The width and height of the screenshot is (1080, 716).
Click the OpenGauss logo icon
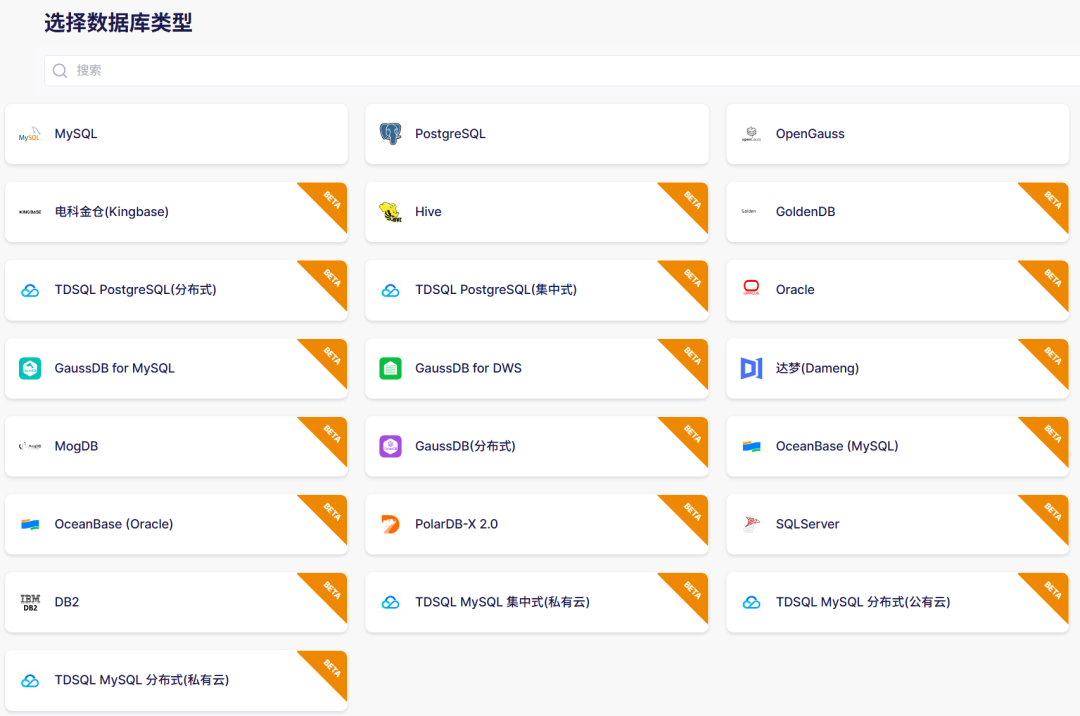[x=751, y=134]
